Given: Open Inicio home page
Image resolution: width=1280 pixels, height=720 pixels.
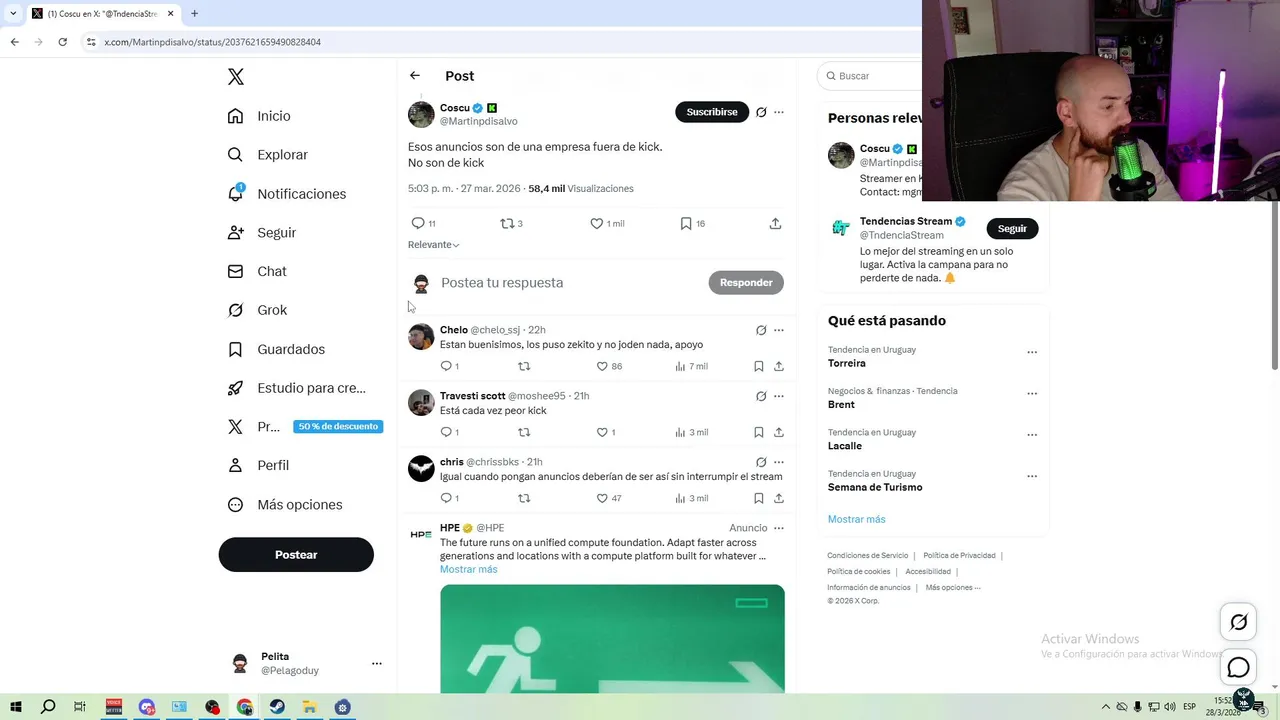Looking at the screenshot, I should 259,116.
